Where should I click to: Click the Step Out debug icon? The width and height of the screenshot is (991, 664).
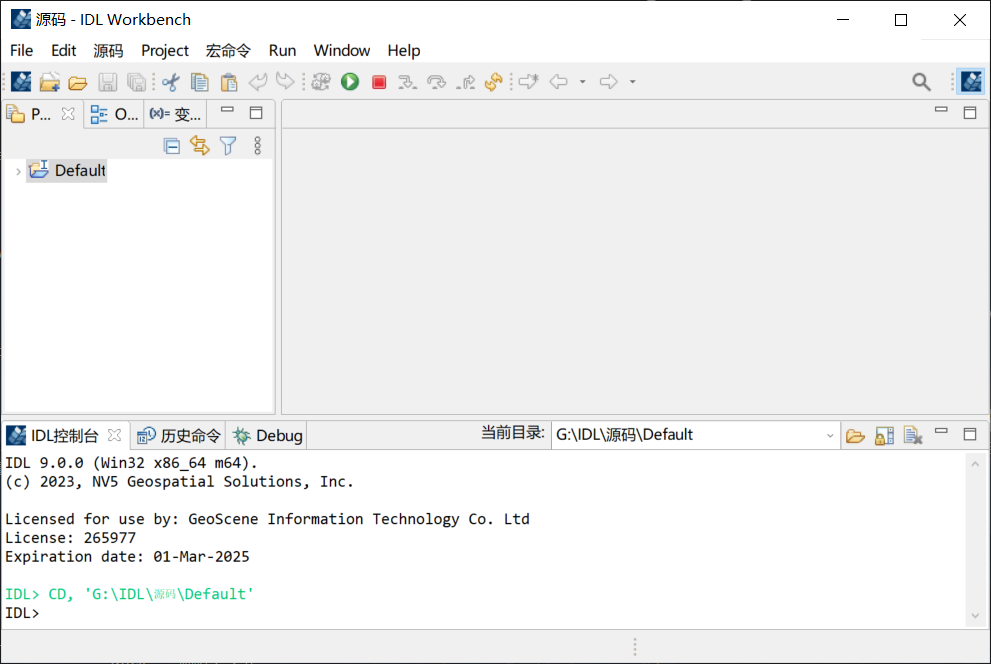466,82
